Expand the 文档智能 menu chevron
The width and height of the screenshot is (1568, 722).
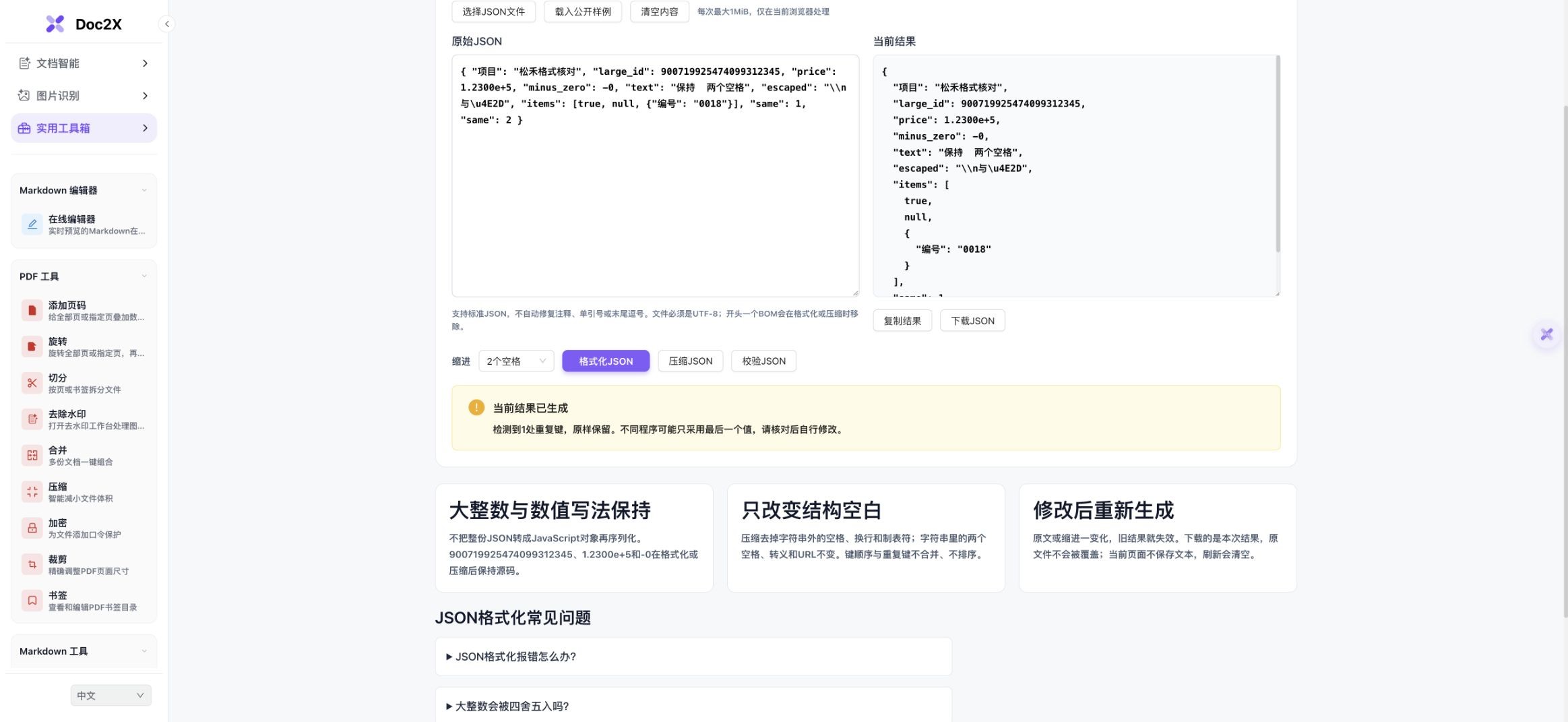click(145, 63)
